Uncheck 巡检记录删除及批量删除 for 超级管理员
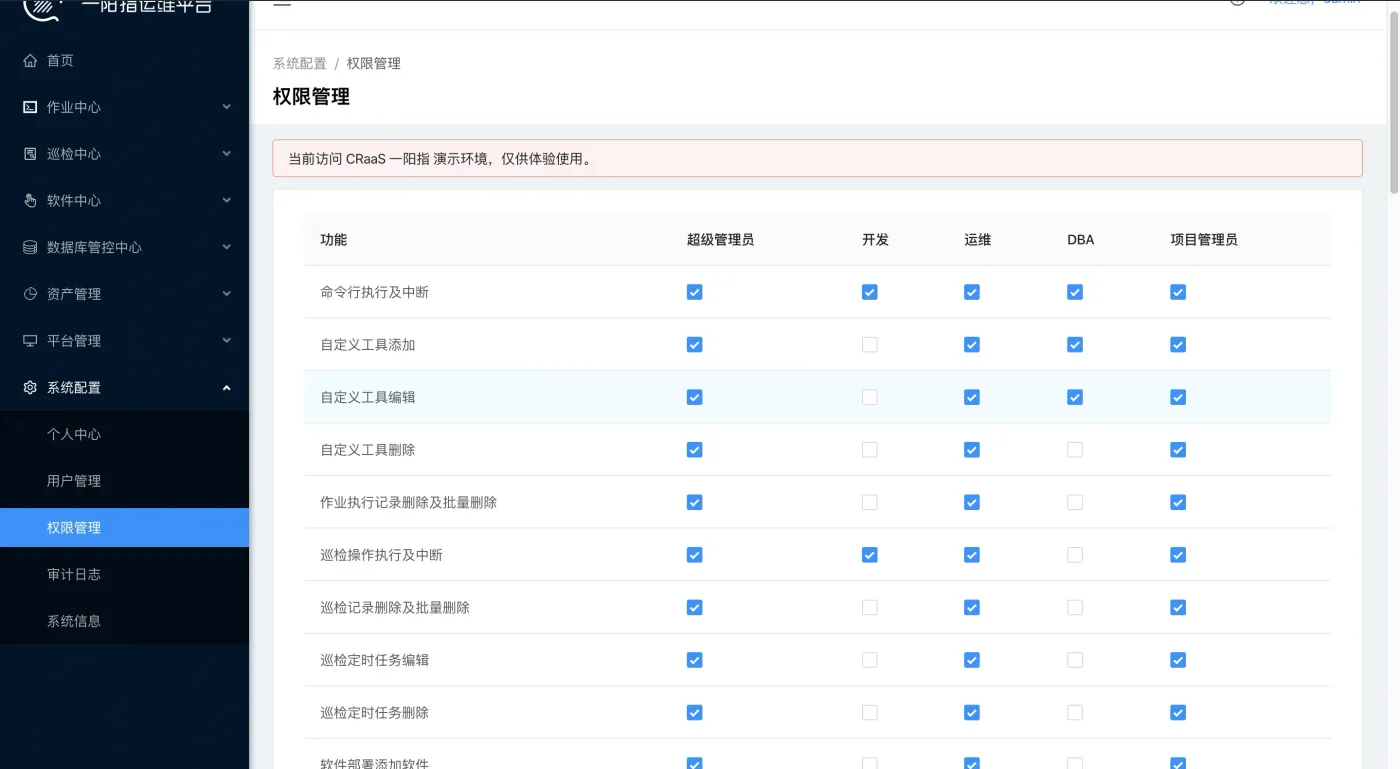Image resolution: width=1400 pixels, height=769 pixels. point(694,607)
